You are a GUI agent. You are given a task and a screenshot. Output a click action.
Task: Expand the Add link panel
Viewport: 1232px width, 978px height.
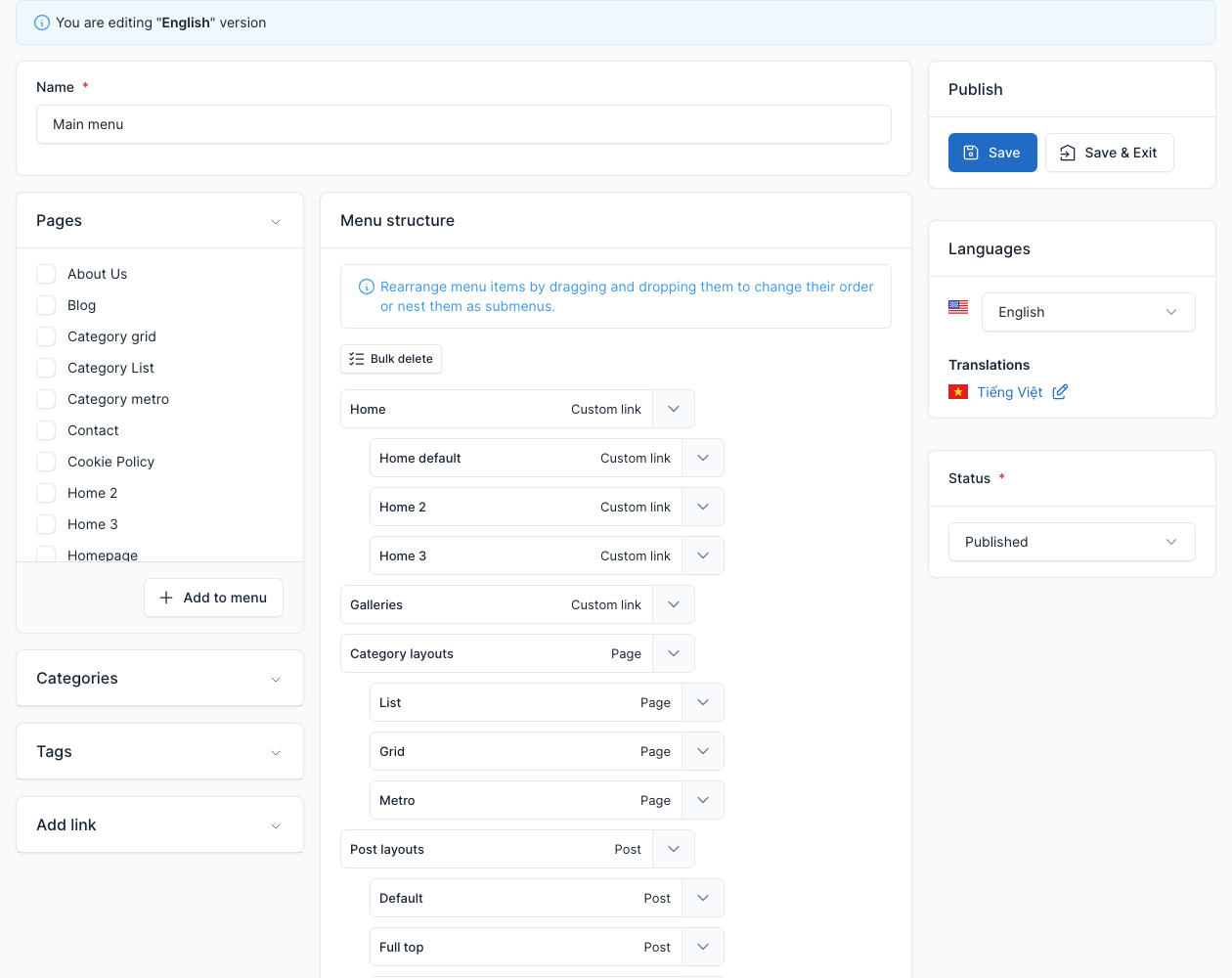159,824
